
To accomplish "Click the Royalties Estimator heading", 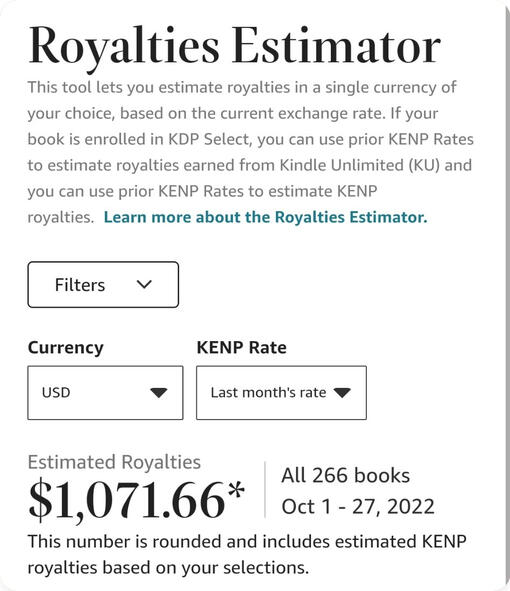I will (234, 48).
